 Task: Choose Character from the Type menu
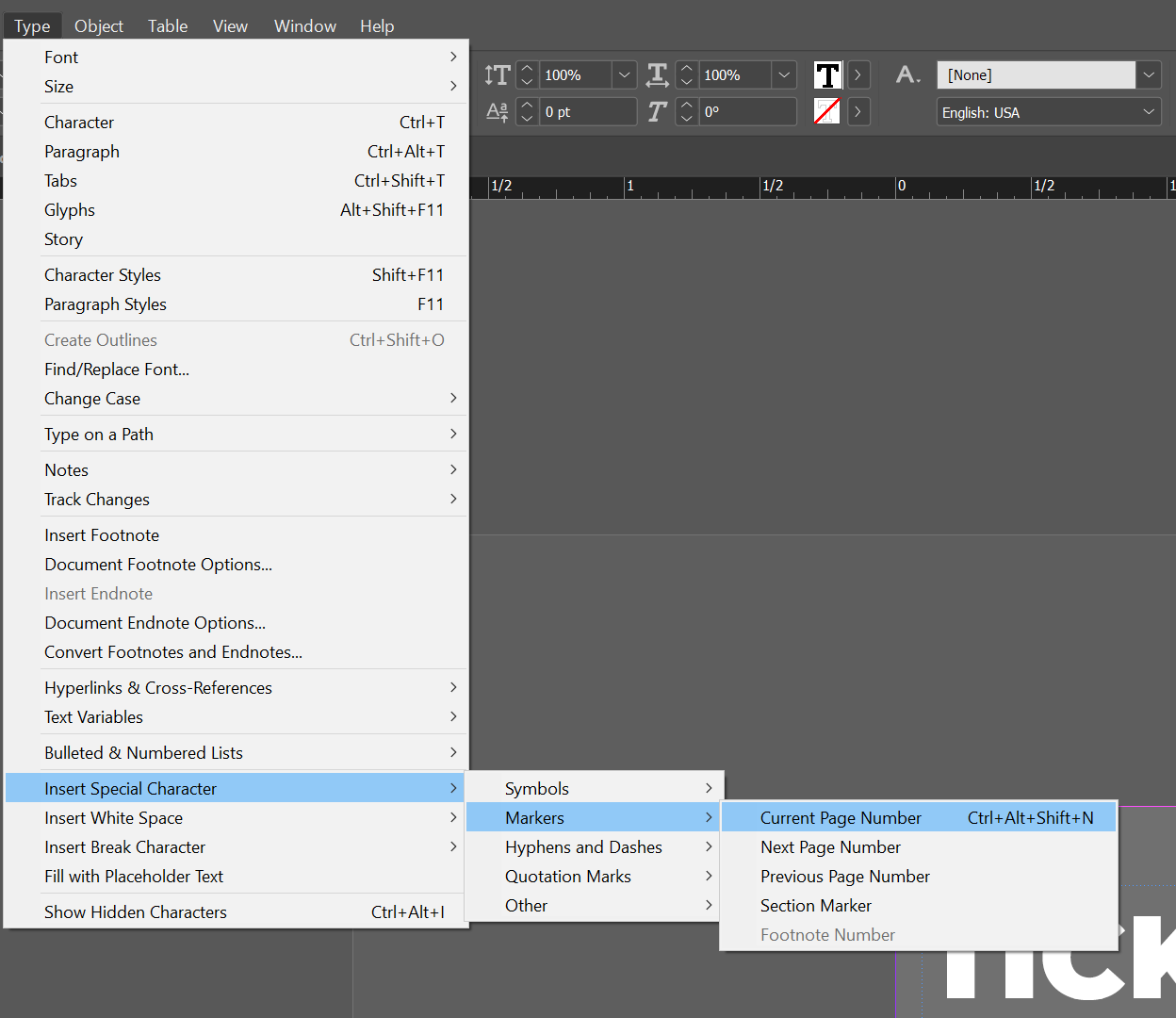[236, 122]
